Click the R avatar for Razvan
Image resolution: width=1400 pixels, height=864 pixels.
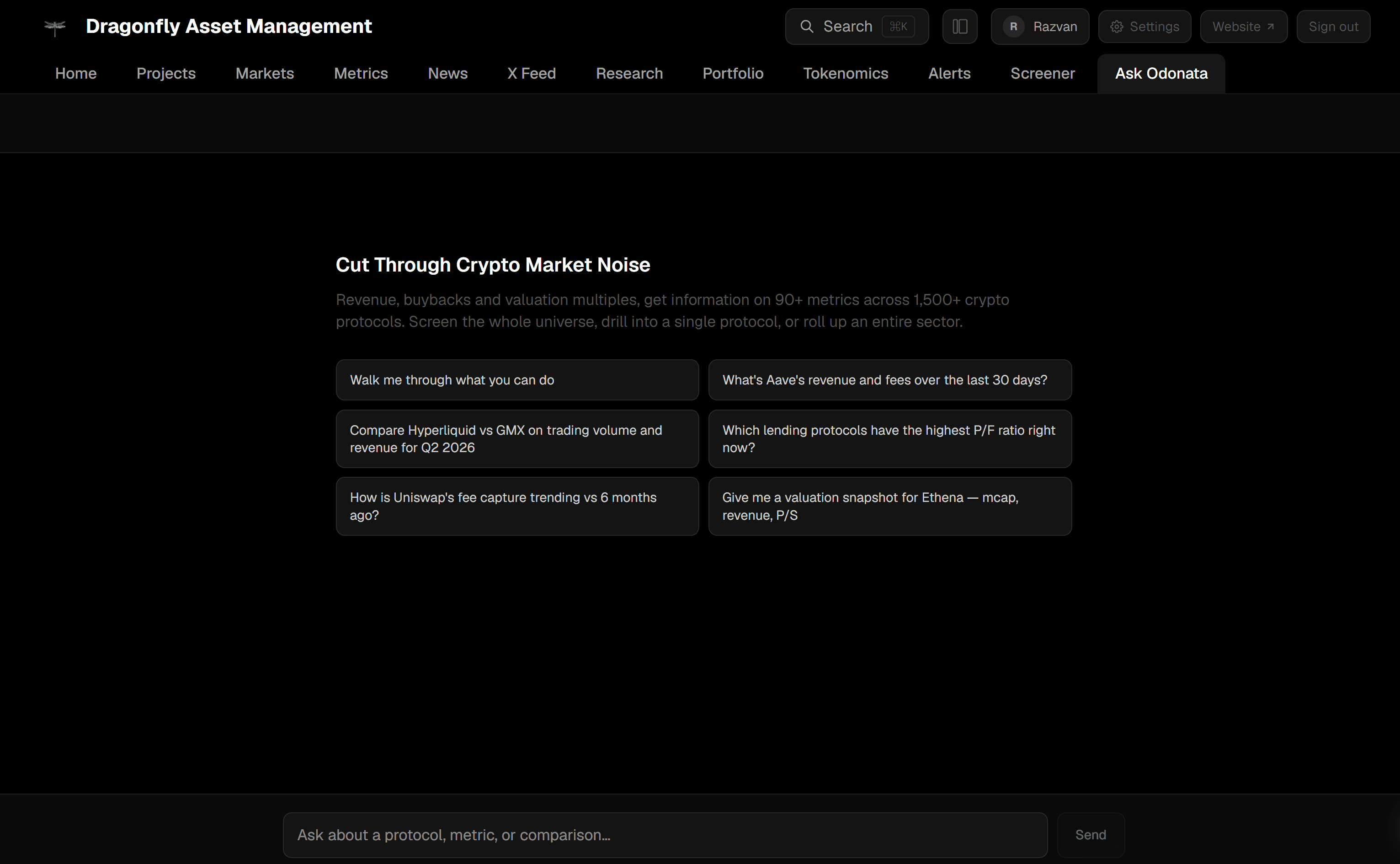[x=1013, y=27]
